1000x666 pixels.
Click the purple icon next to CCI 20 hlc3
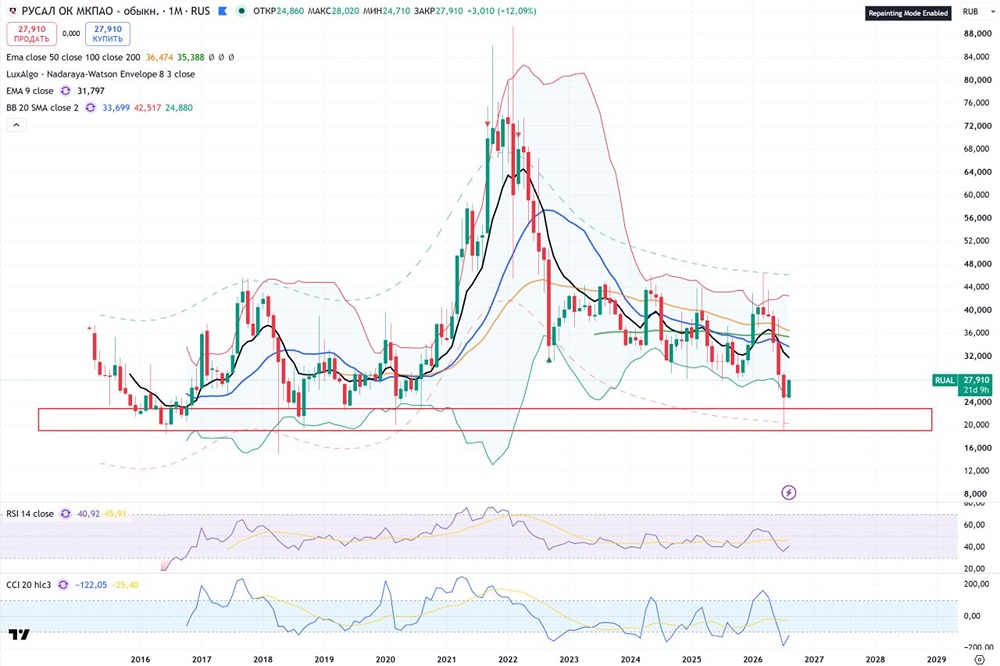coord(63,584)
